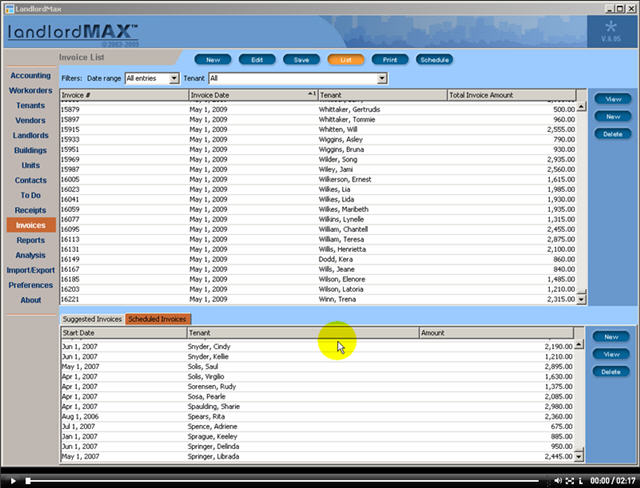The width and height of the screenshot is (640, 488).
Task: Click the Save toolbar button
Action: (x=301, y=60)
